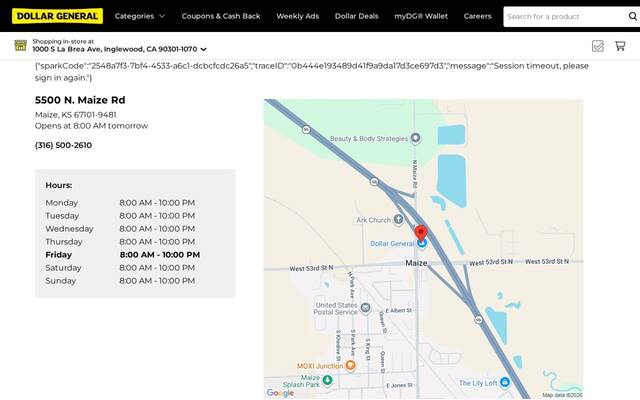
Task: Click the Maize Splash Park marker
Action: point(327,380)
